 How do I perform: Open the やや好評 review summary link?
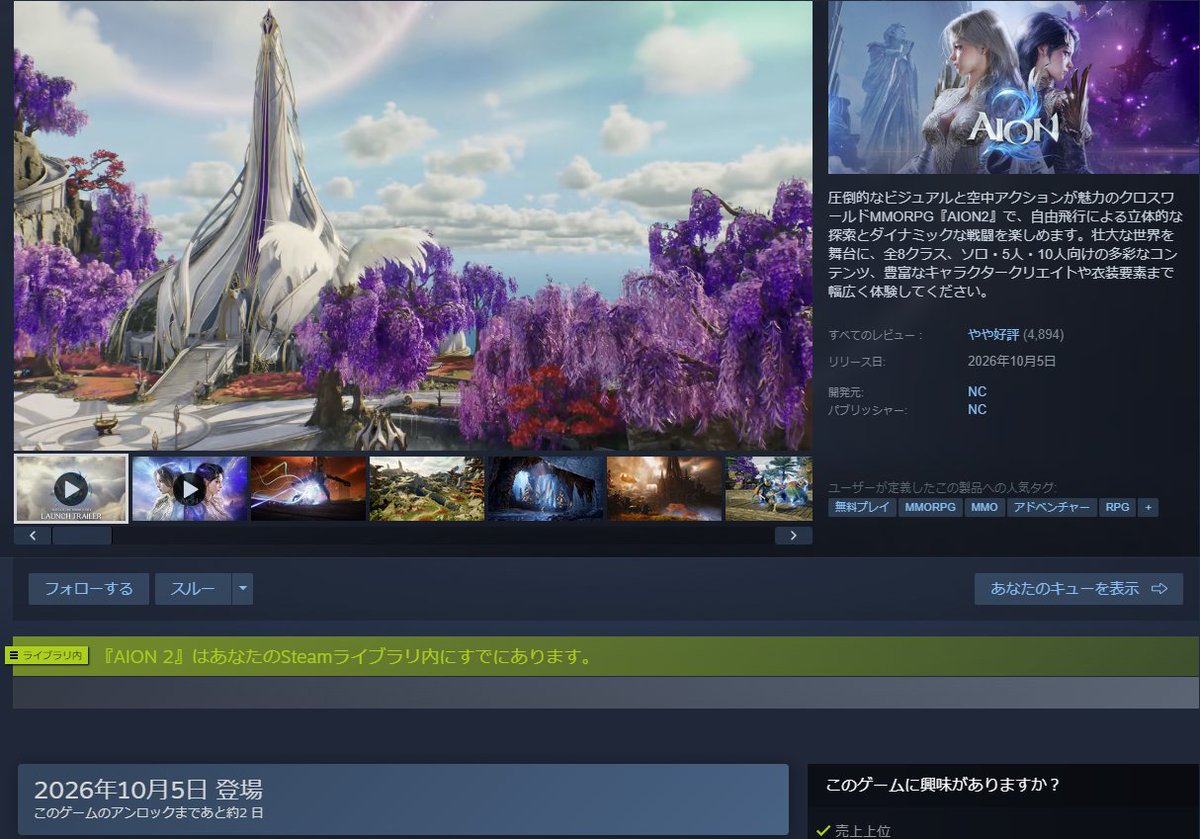click(x=992, y=335)
